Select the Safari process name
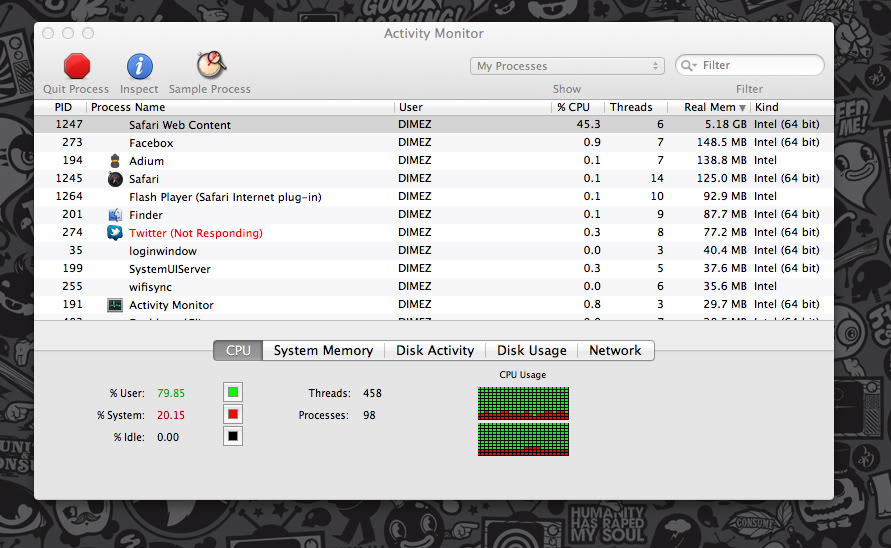 (x=144, y=179)
